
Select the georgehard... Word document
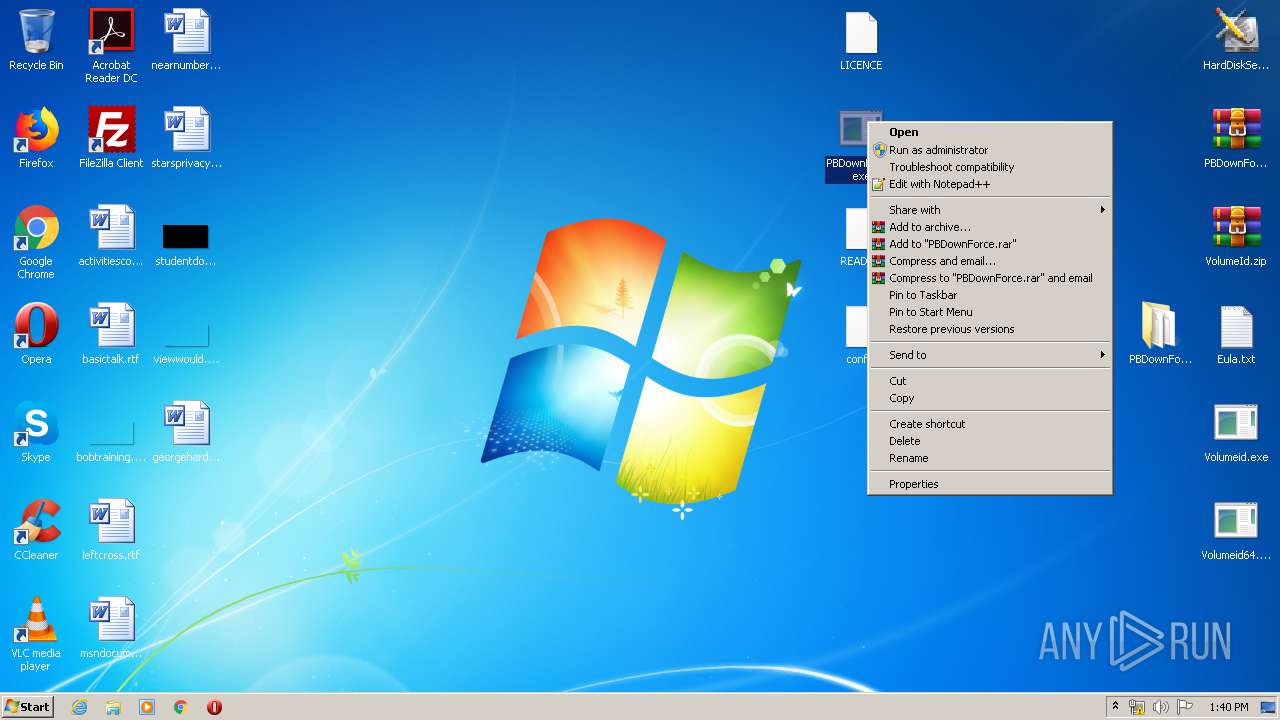click(186, 432)
